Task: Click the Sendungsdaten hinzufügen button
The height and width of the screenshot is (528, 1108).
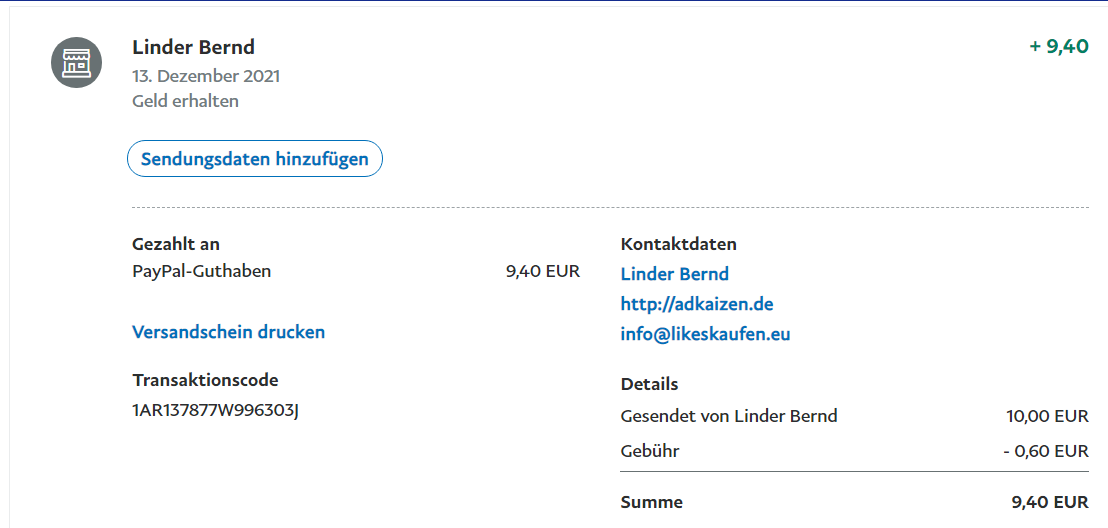Action: click(x=254, y=158)
